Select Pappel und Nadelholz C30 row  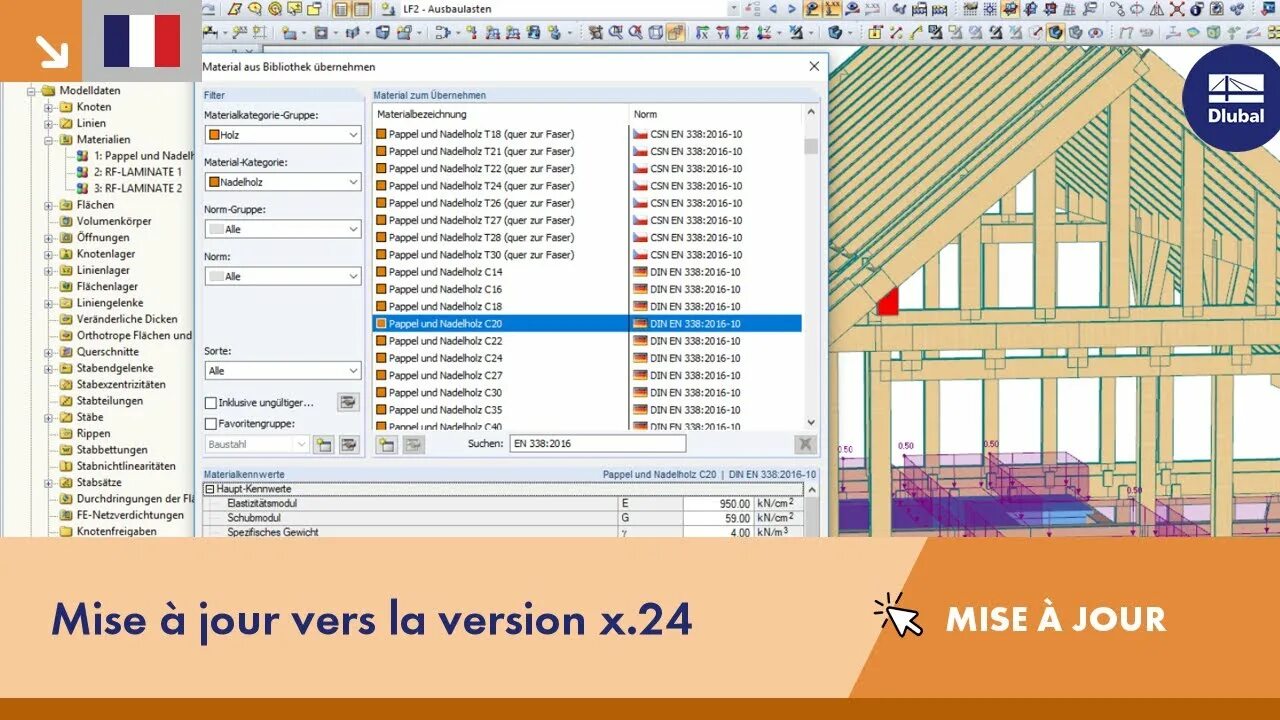[587, 393]
